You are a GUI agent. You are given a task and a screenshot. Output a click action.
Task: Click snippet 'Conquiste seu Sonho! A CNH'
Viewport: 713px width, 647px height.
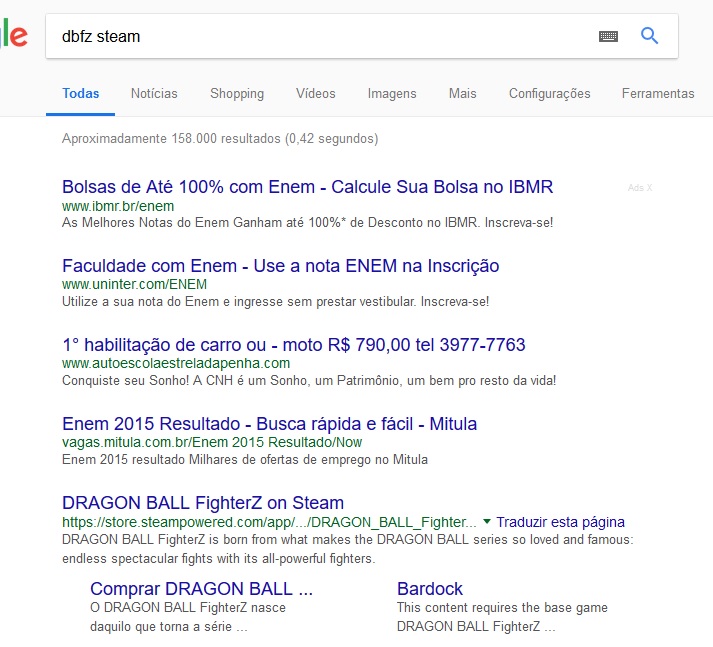point(309,381)
